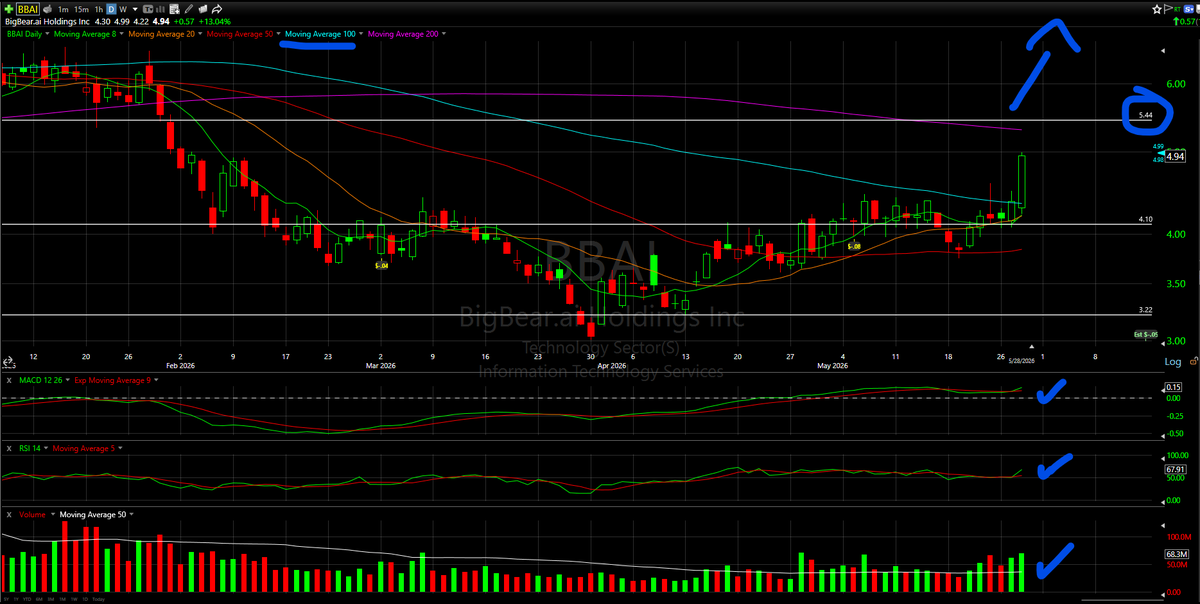
Task: Click the flag icon at top right
Action: (1168, 9)
